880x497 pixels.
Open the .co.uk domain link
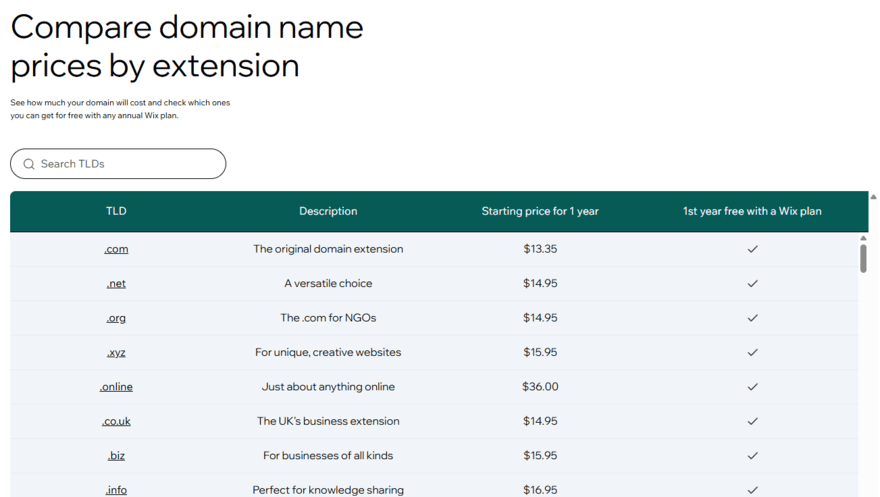(x=116, y=421)
